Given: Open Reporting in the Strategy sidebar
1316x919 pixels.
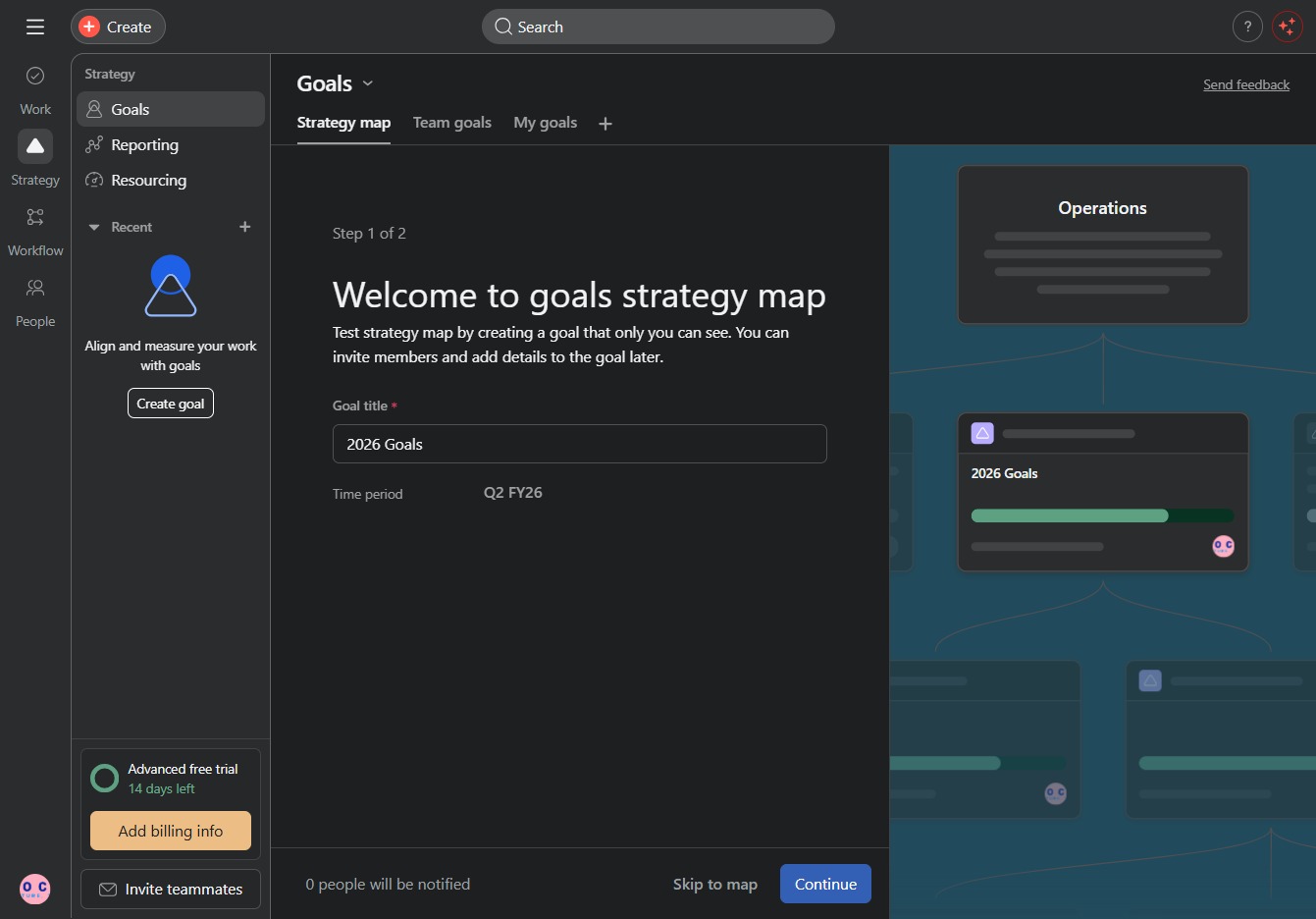Looking at the screenshot, I should [171, 144].
